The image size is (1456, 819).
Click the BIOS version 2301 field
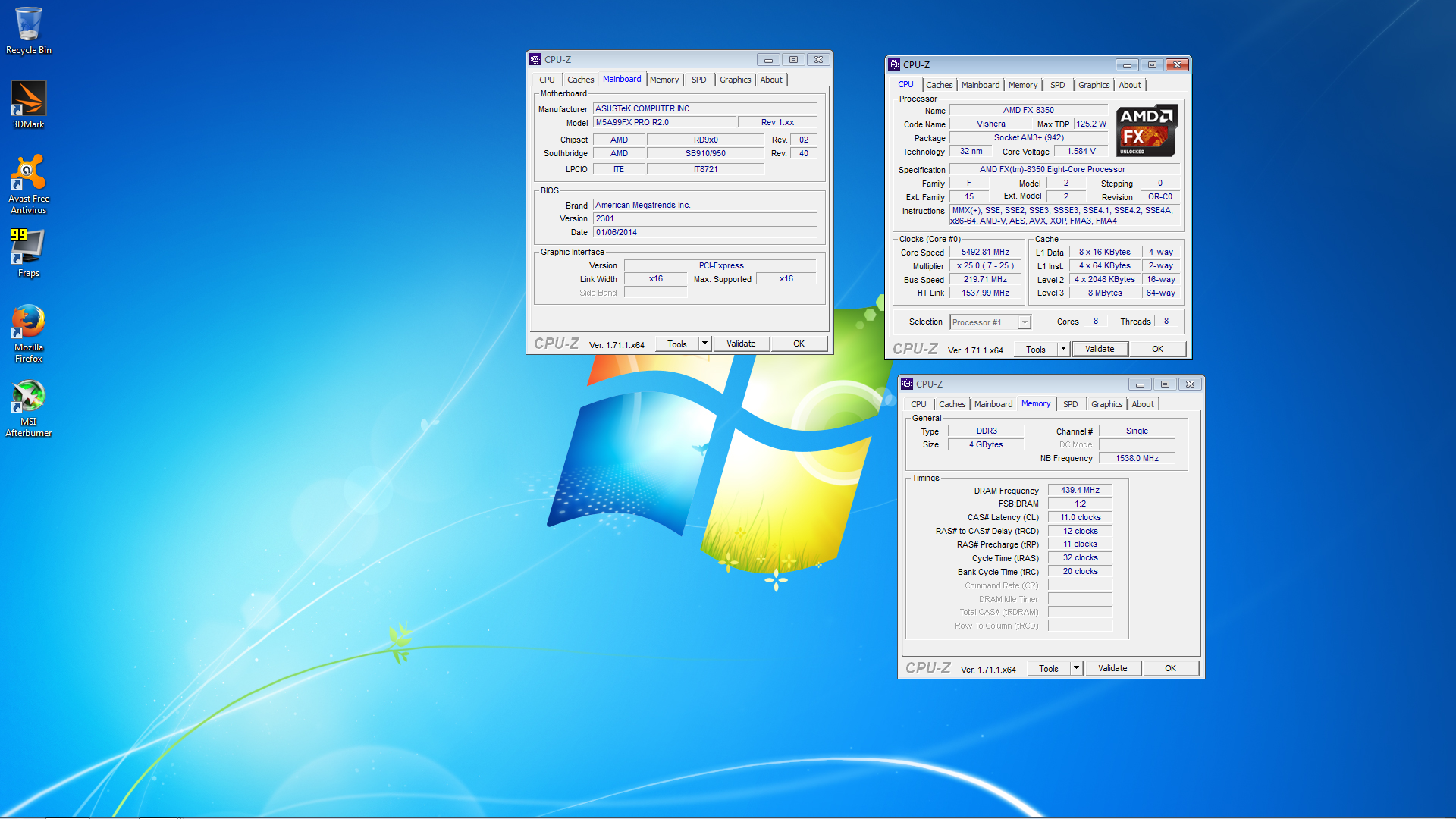[705, 218]
